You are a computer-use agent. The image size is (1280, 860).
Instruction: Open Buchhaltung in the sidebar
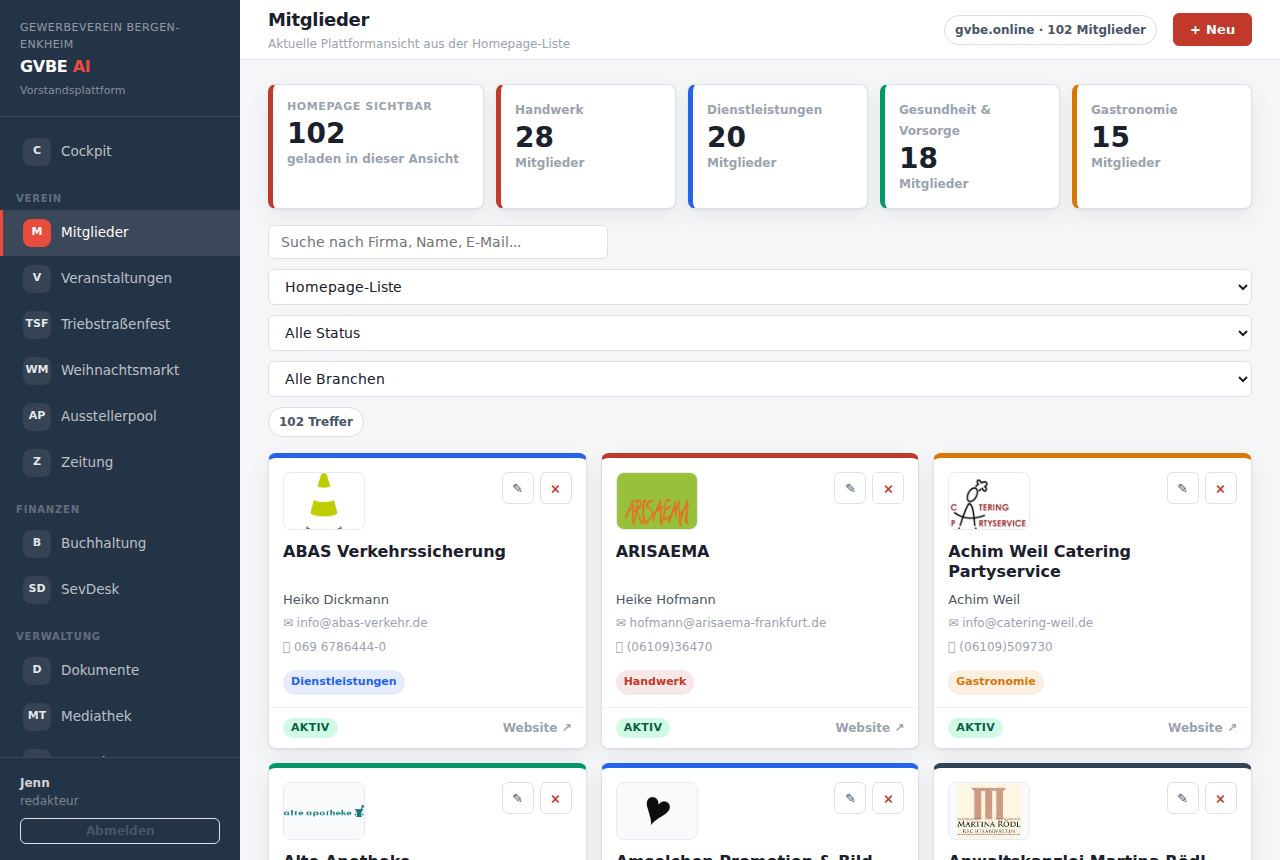[120, 543]
